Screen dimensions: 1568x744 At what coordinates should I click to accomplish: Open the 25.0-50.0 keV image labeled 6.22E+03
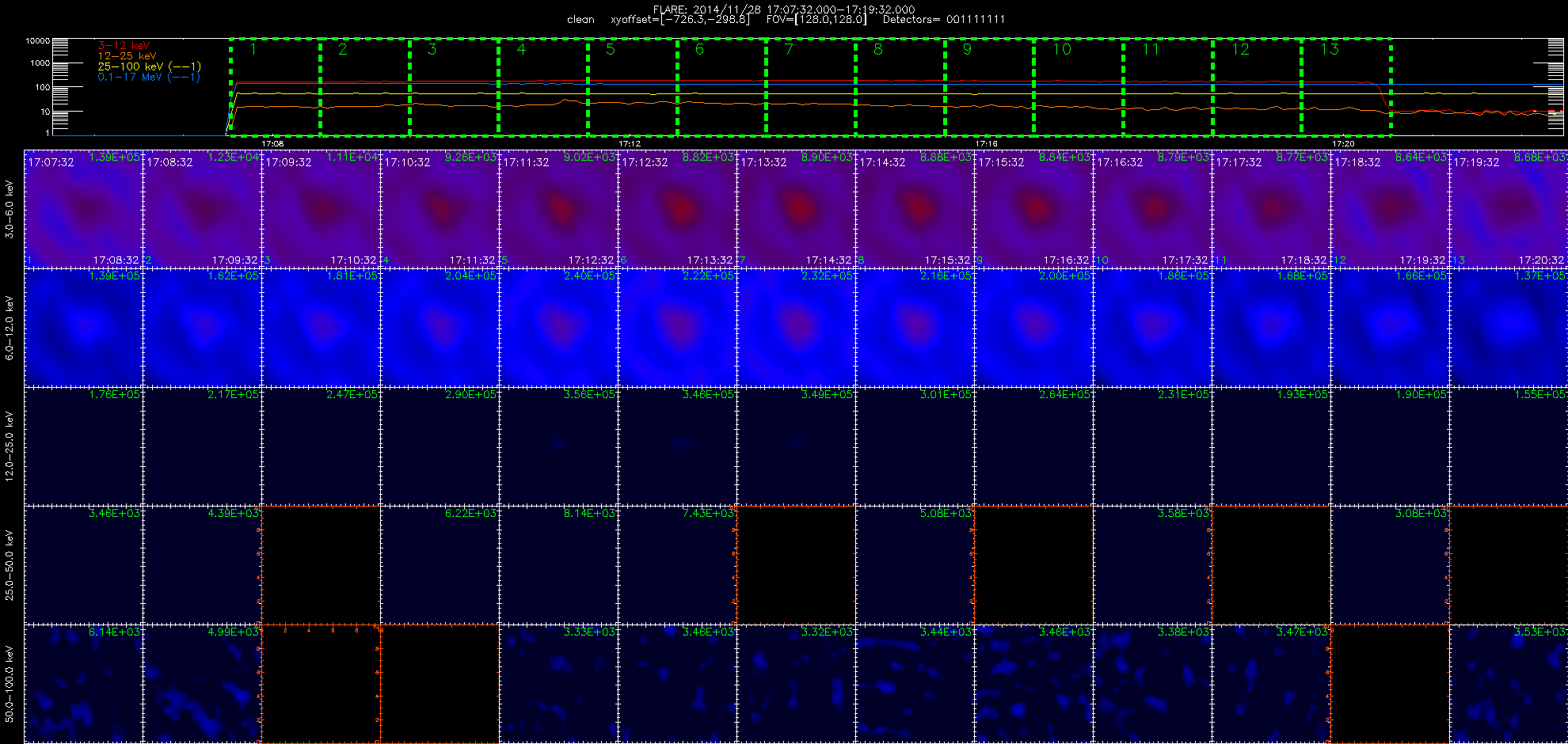(x=440, y=565)
